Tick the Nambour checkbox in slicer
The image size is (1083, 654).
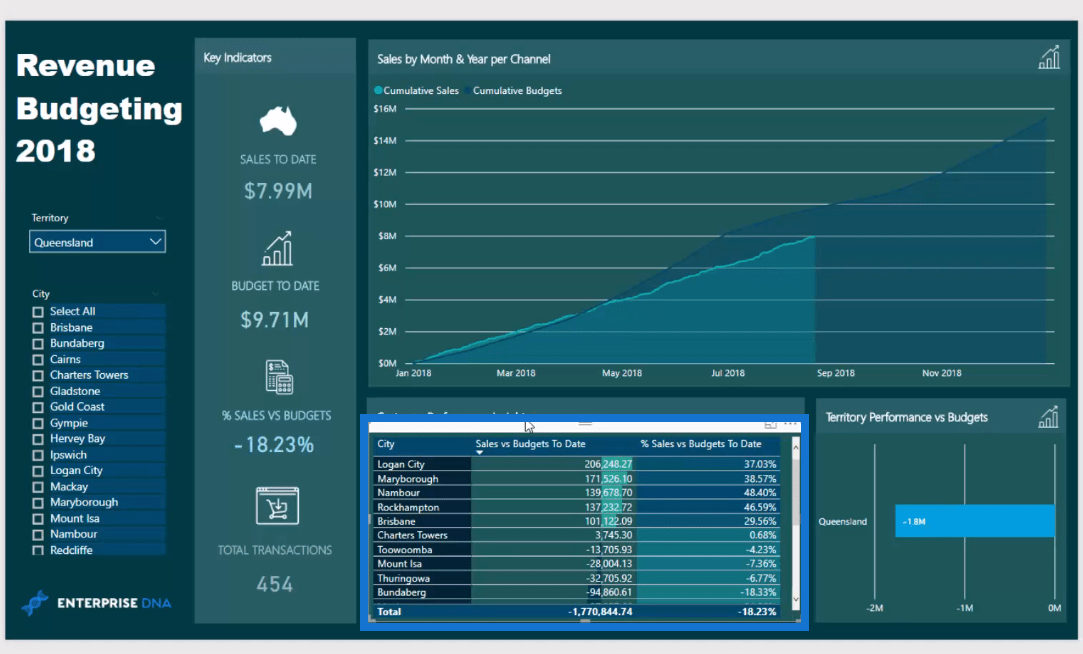38,535
